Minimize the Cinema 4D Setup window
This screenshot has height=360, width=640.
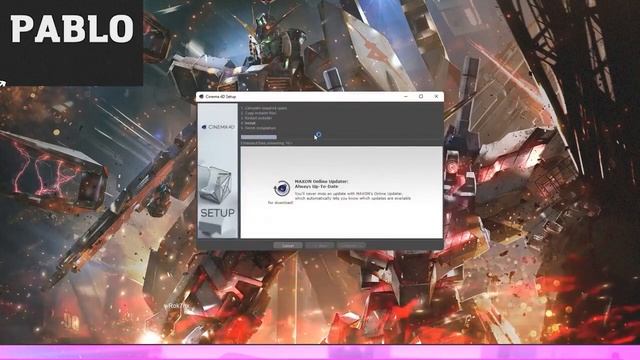(x=406, y=97)
